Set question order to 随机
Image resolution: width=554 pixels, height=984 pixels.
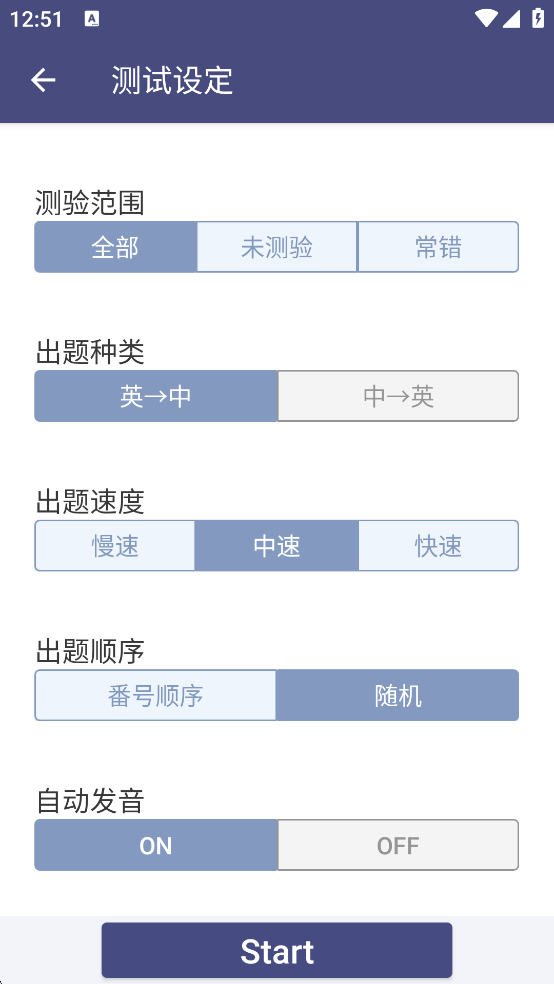click(x=397, y=695)
